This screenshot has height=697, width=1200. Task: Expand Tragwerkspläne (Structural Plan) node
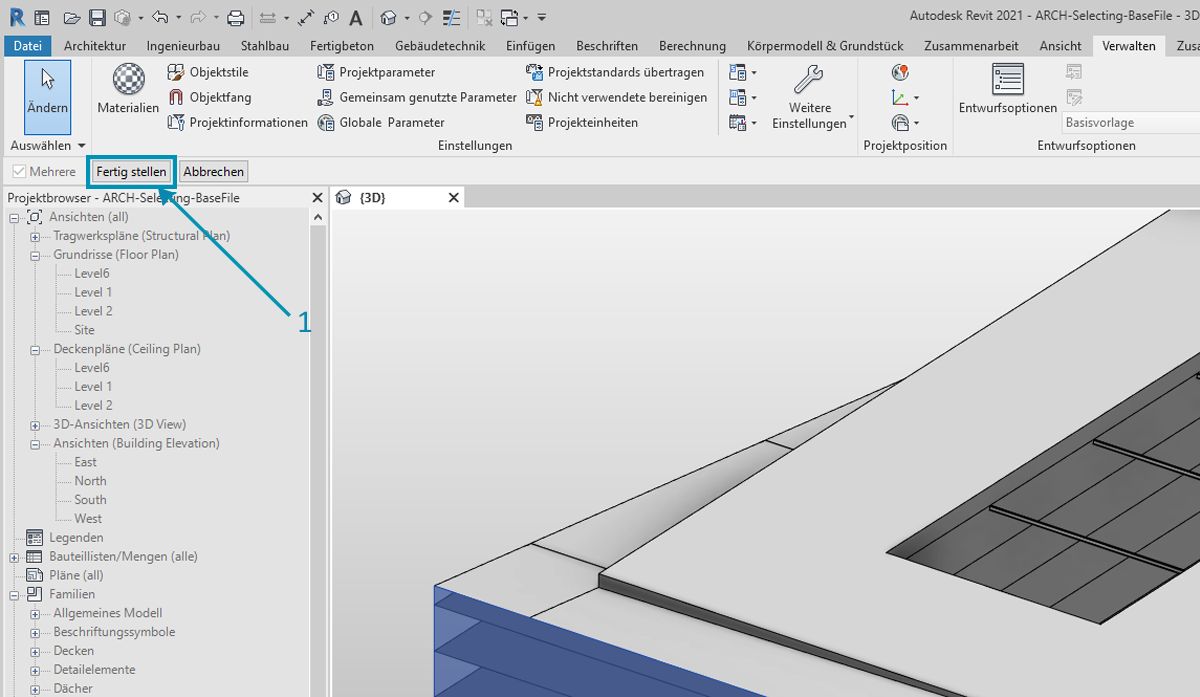pyautogui.click(x=34, y=236)
